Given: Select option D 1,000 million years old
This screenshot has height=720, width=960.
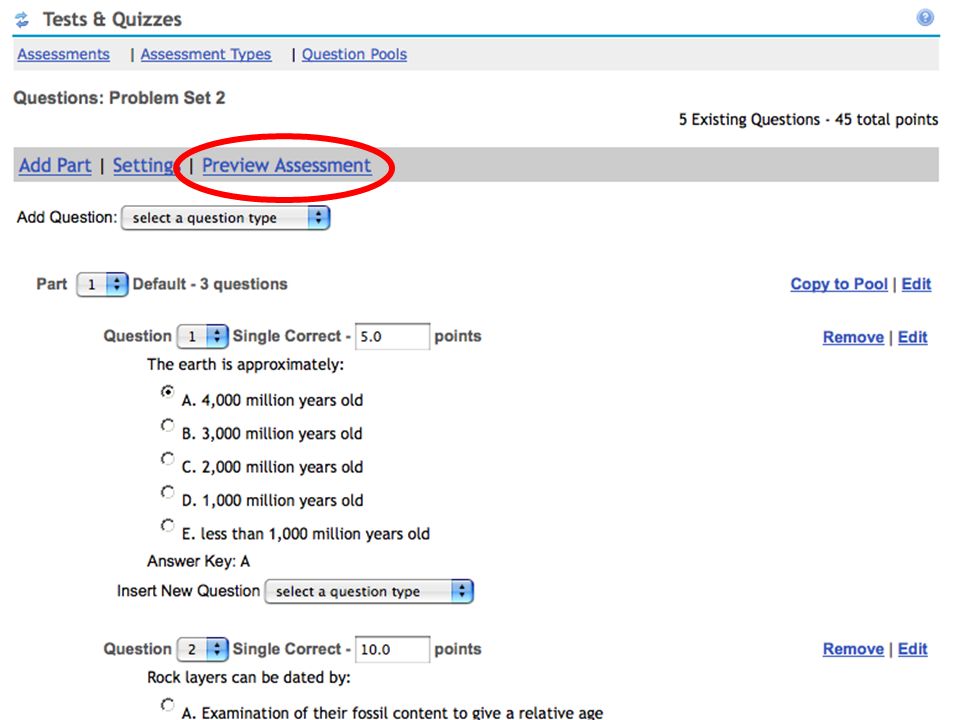Looking at the screenshot, I should 167,492.
